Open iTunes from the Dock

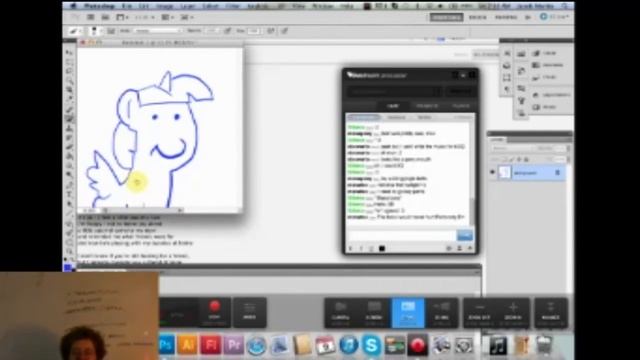[348, 345]
